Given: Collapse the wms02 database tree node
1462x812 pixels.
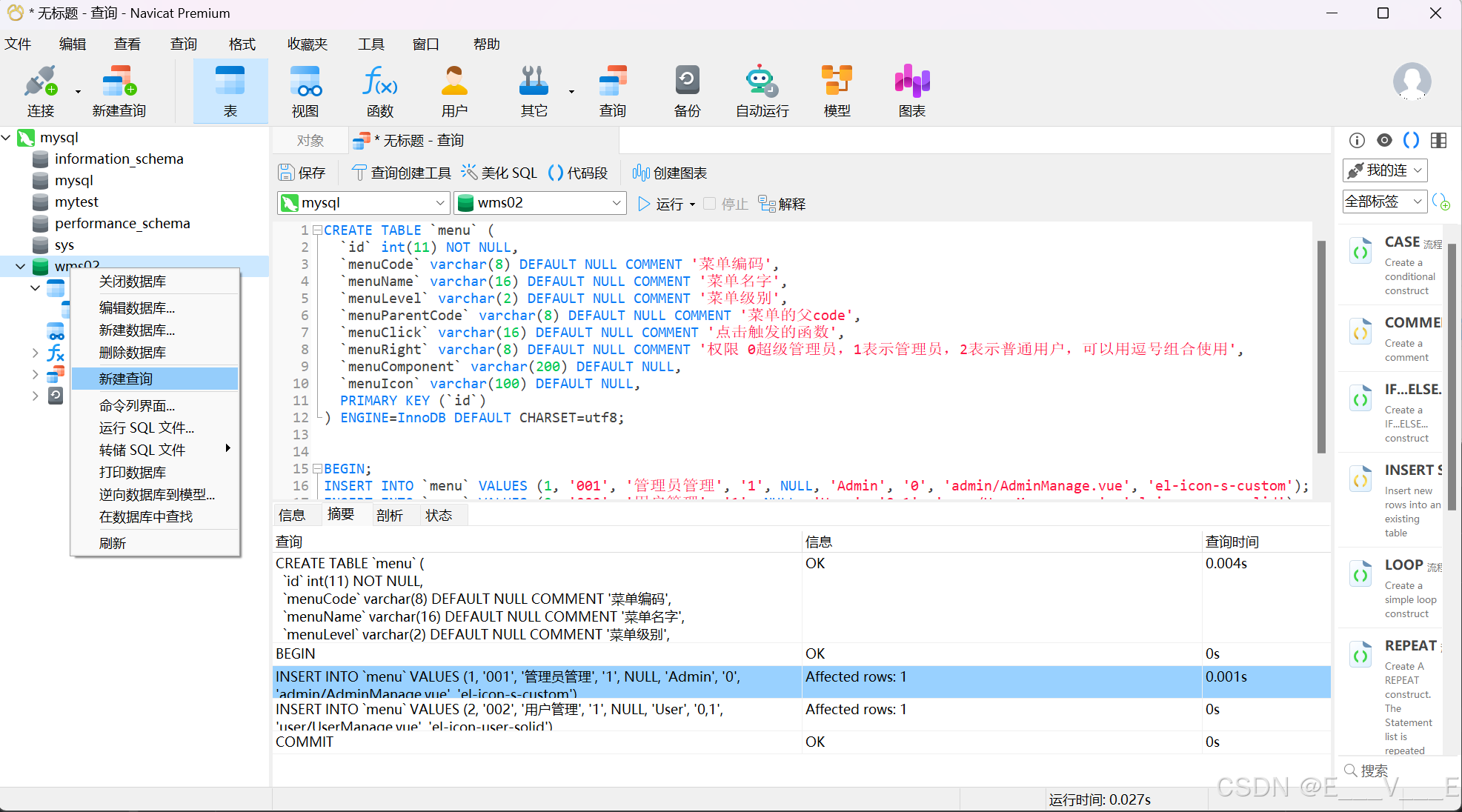Looking at the screenshot, I should [20, 266].
